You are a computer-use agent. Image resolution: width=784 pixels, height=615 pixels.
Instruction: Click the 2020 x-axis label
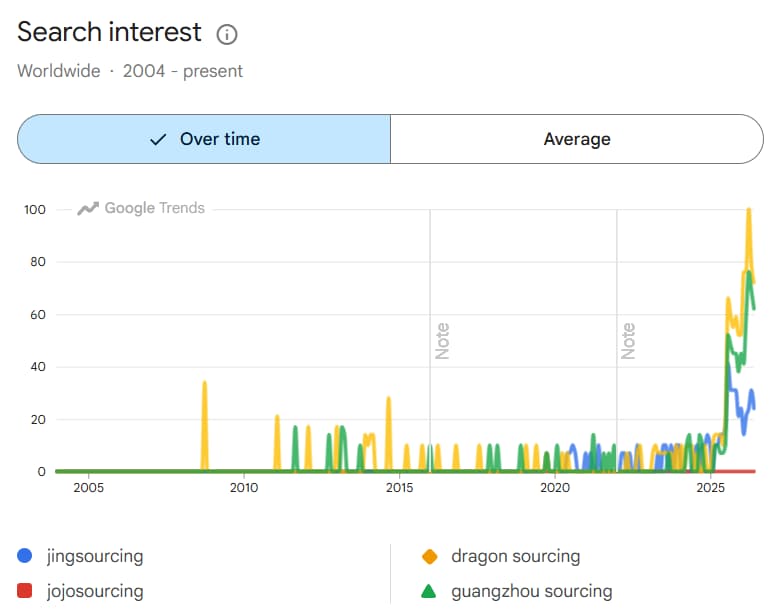(555, 488)
